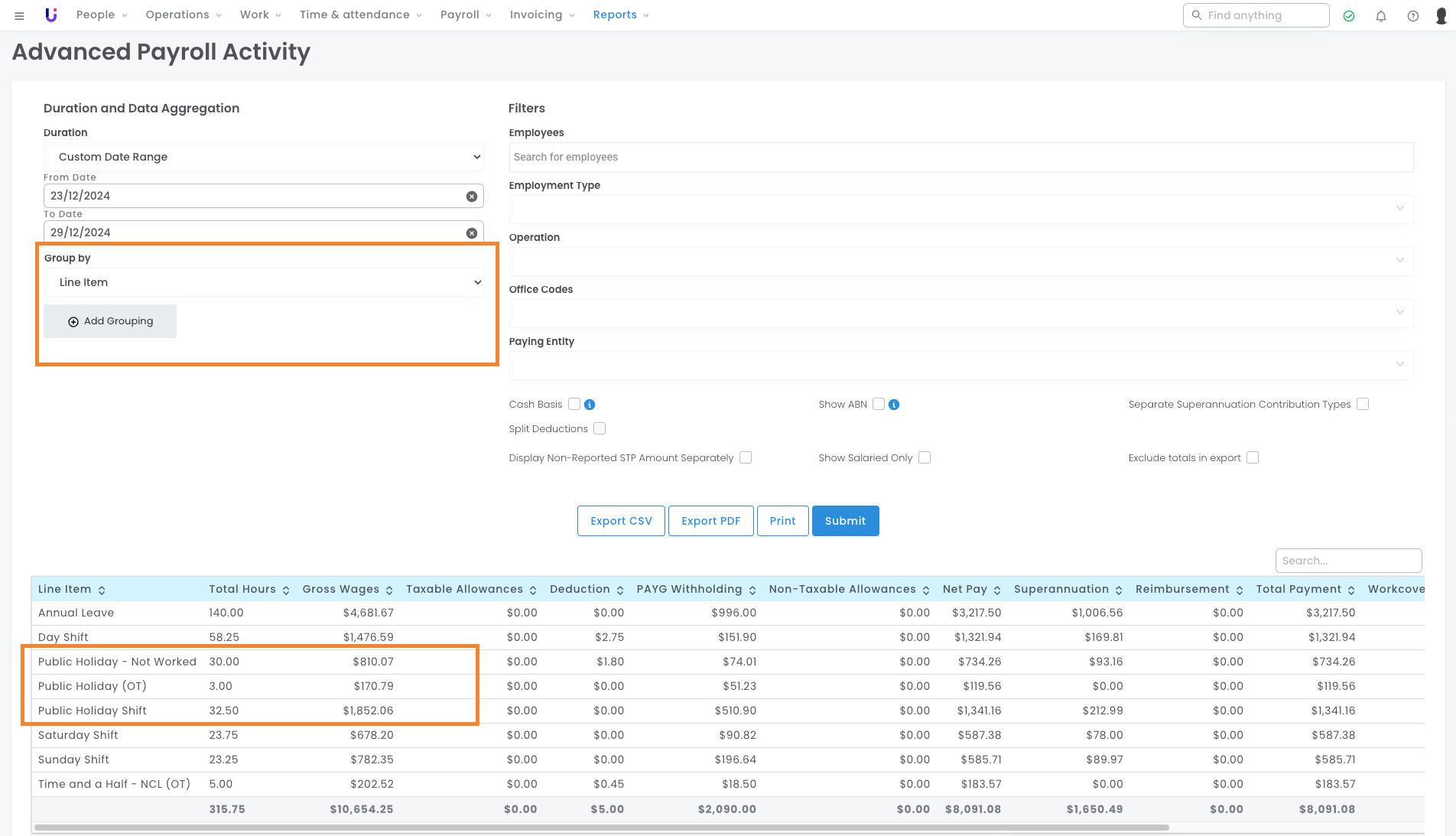Clear the From Date field

tap(472, 197)
